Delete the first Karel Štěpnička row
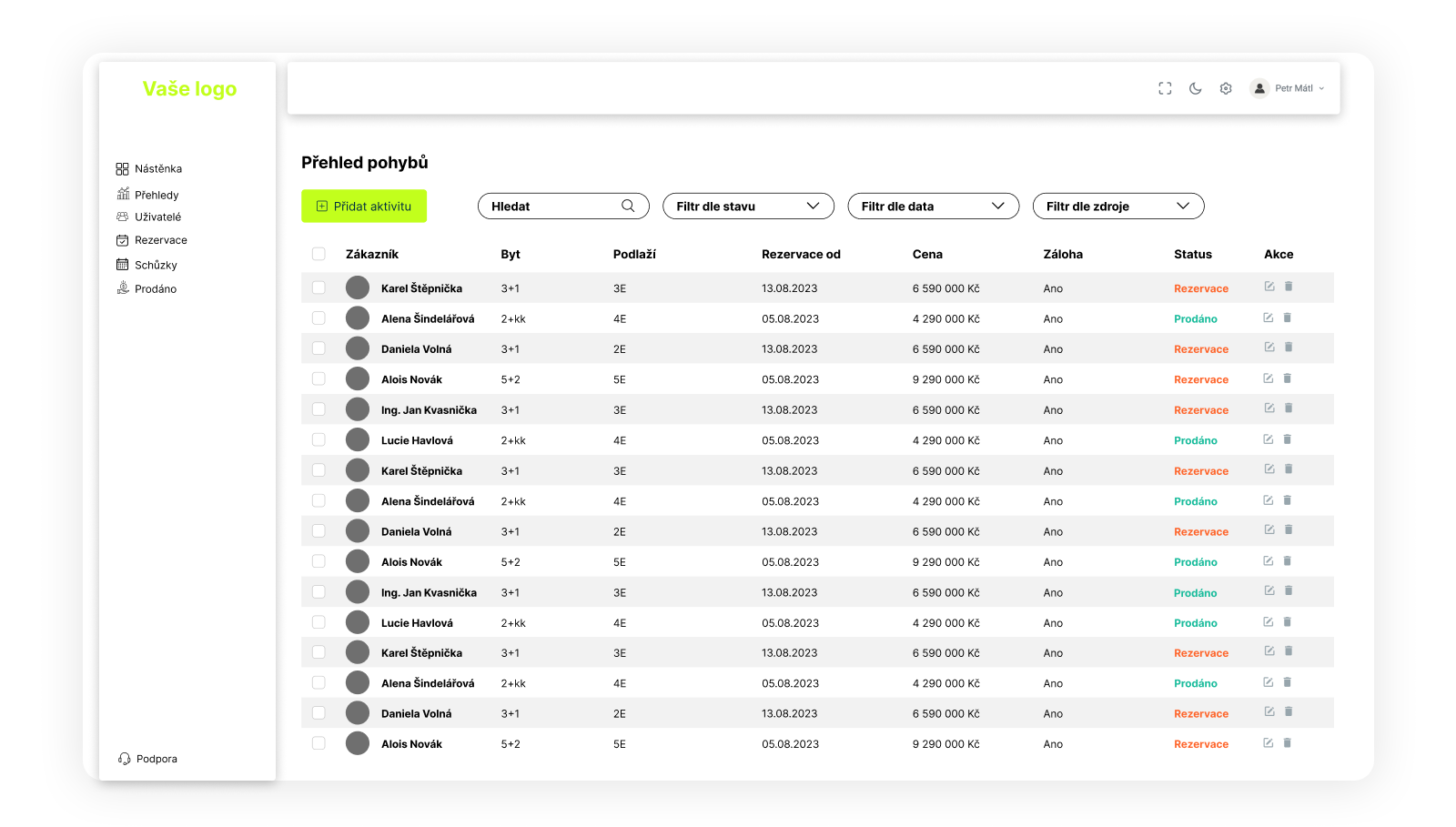The height and width of the screenshot is (827, 1456). click(1289, 287)
